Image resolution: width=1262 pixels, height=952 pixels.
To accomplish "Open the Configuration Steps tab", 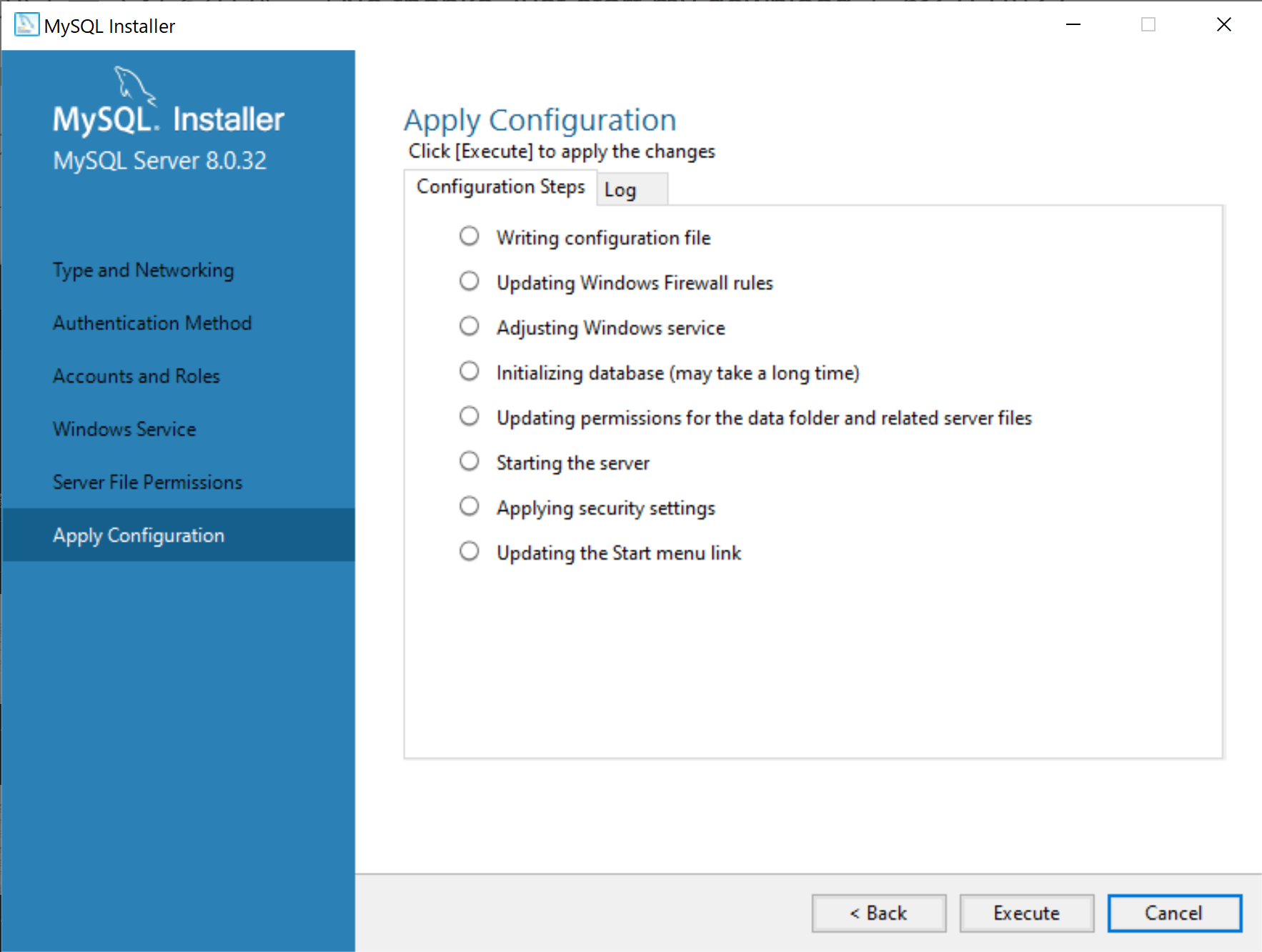I will click(500, 187).
